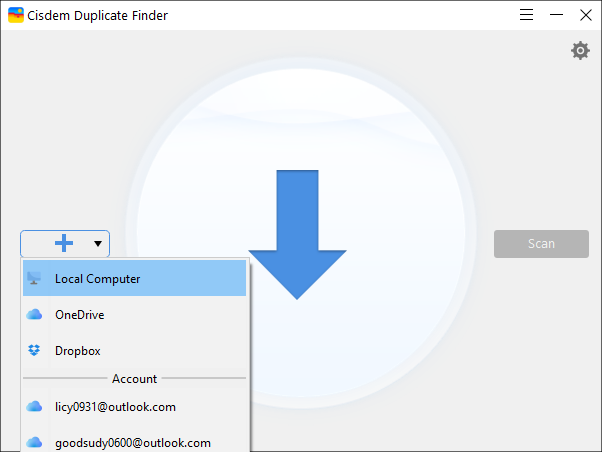Screen dimensions: 602x452
Task: Open the settings gear icon
Action: pyautogui.click(x=580, y=51)
